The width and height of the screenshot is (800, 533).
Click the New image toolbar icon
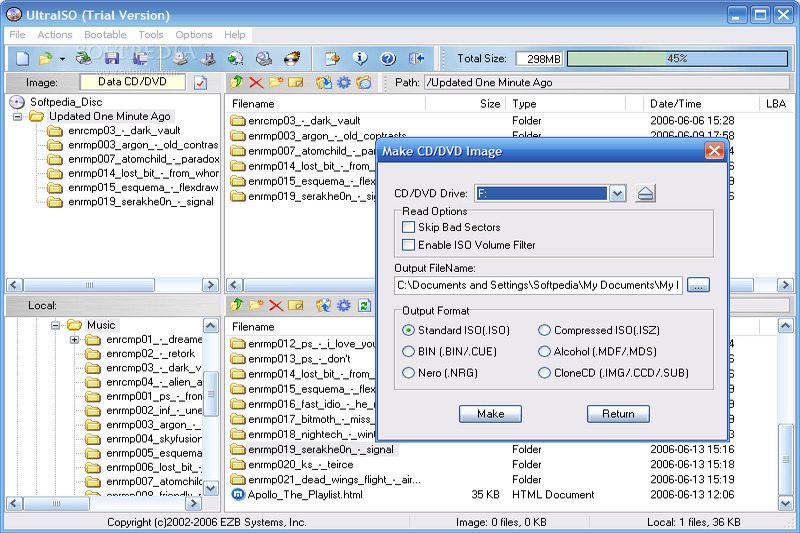(22, 59)
